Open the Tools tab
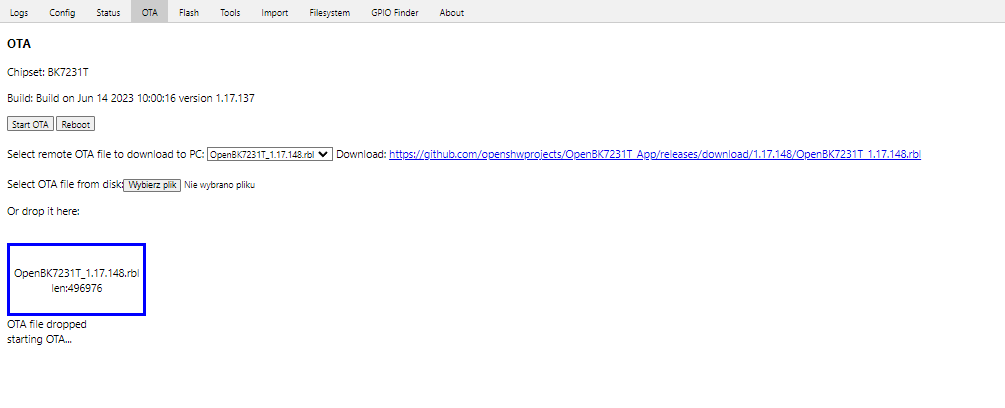The height and width of the screenshot is (408, 1005). [230, 12]
